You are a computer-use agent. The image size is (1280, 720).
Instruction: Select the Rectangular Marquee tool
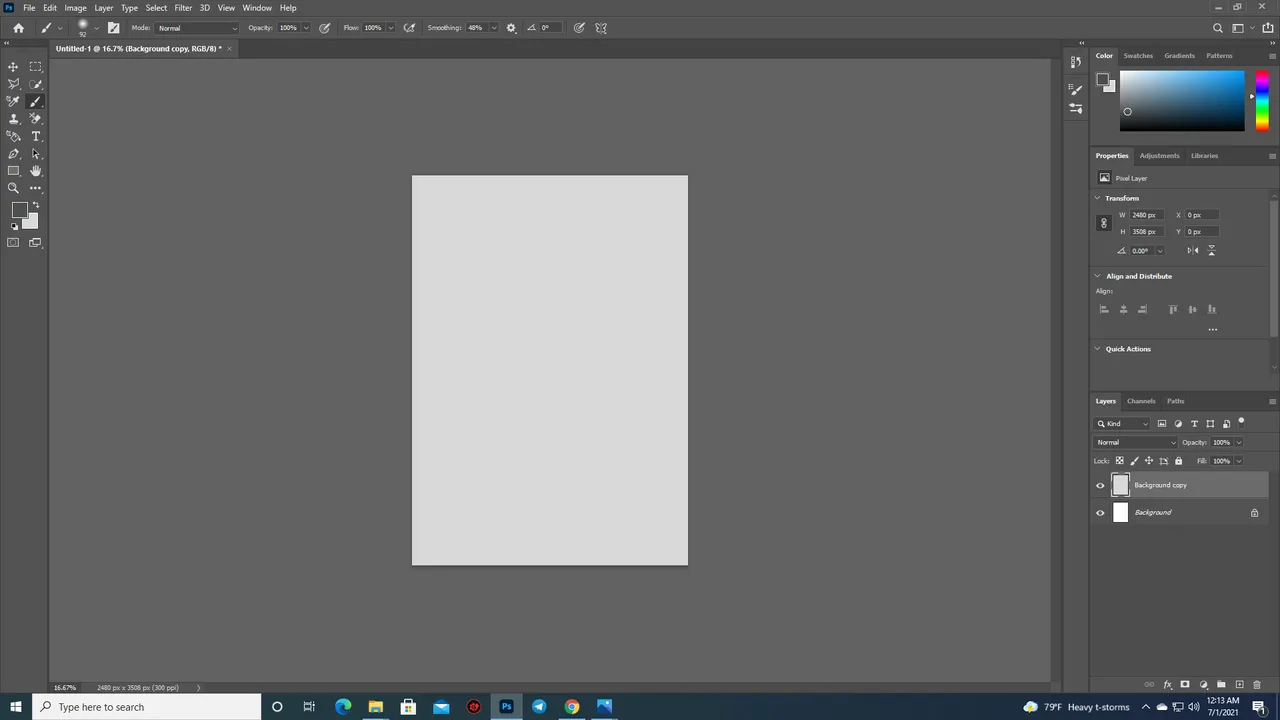36,67
